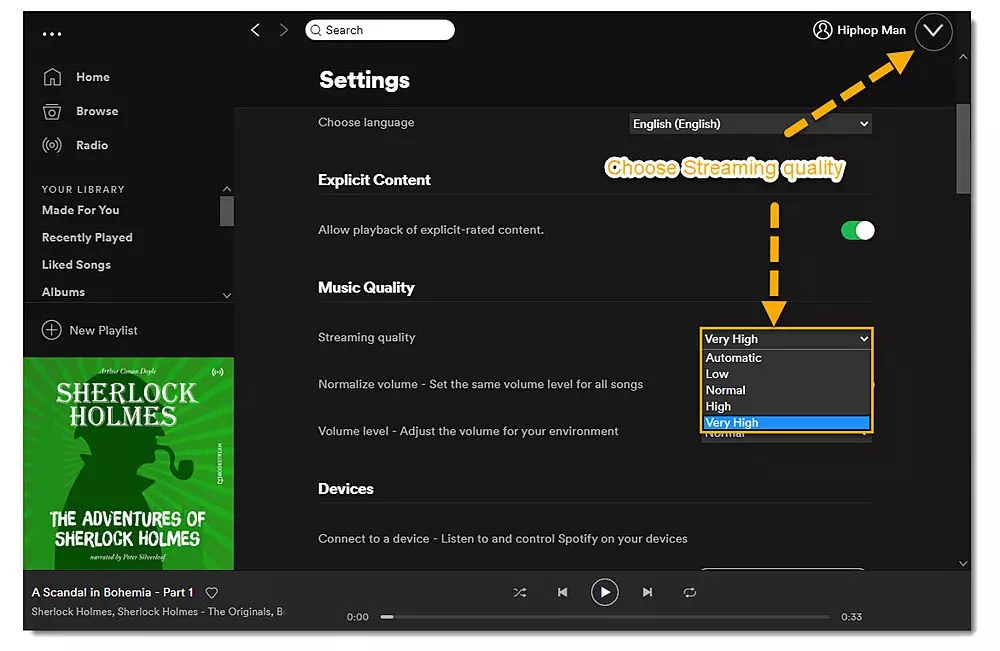Open artist link Sherlock Holmes
This screenshot has width=1000, height=651.
[72, 612]
